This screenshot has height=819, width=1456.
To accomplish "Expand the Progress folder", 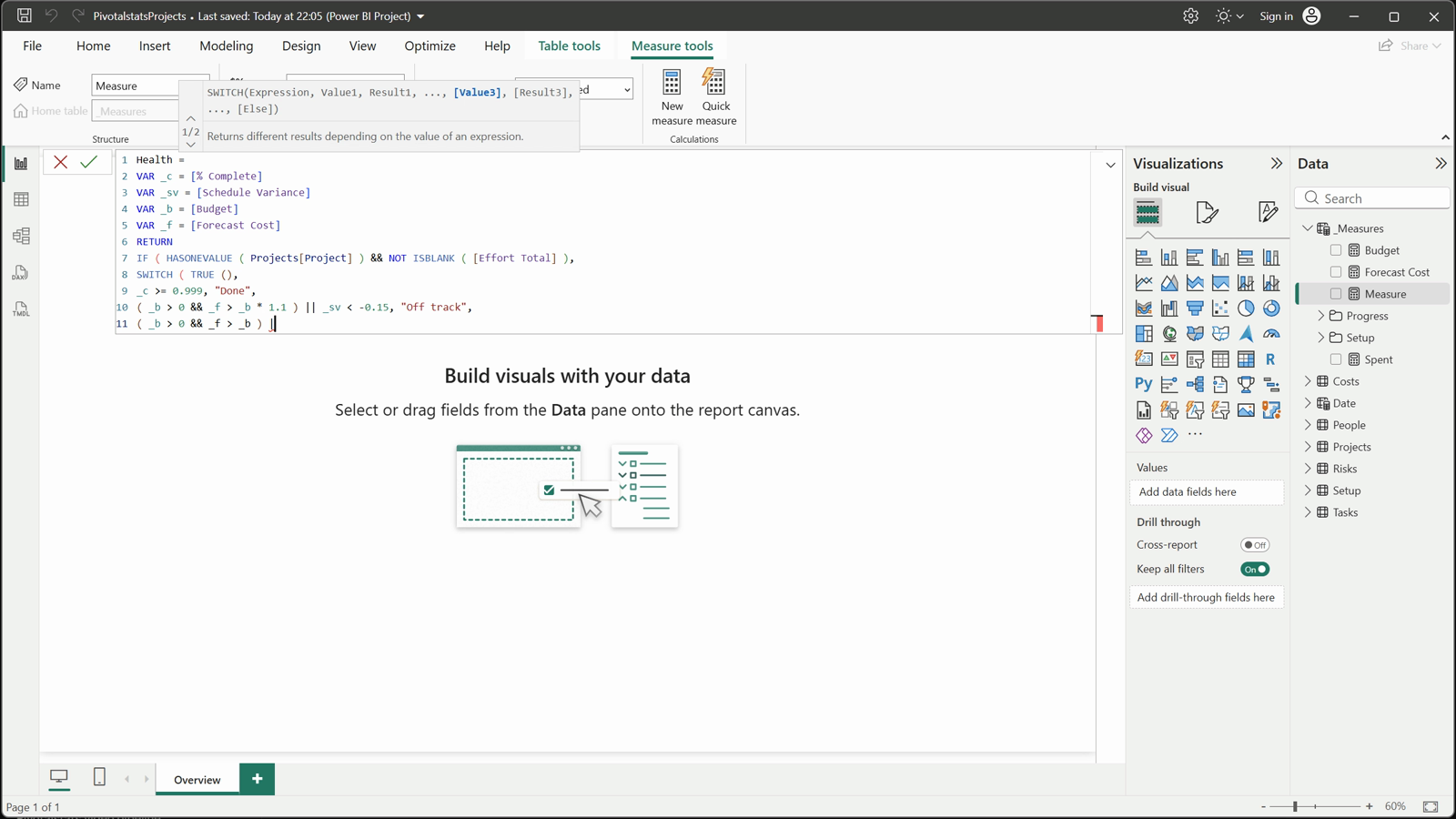I will (1321, 316).
